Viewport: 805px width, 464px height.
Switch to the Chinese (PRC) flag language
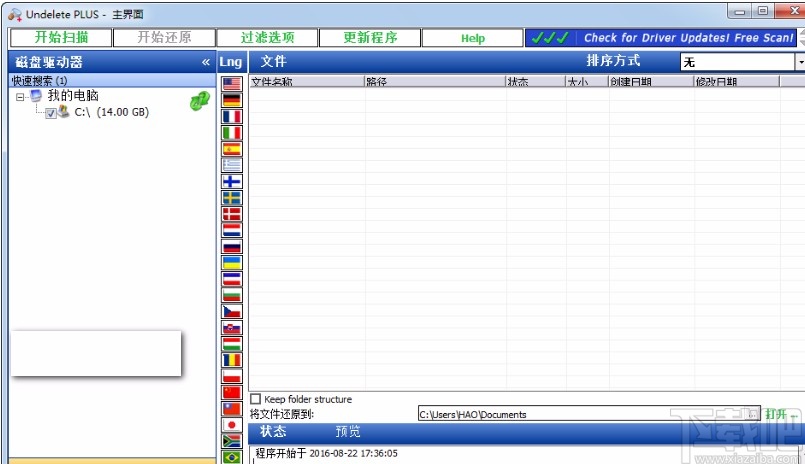(x=232, y=393)
